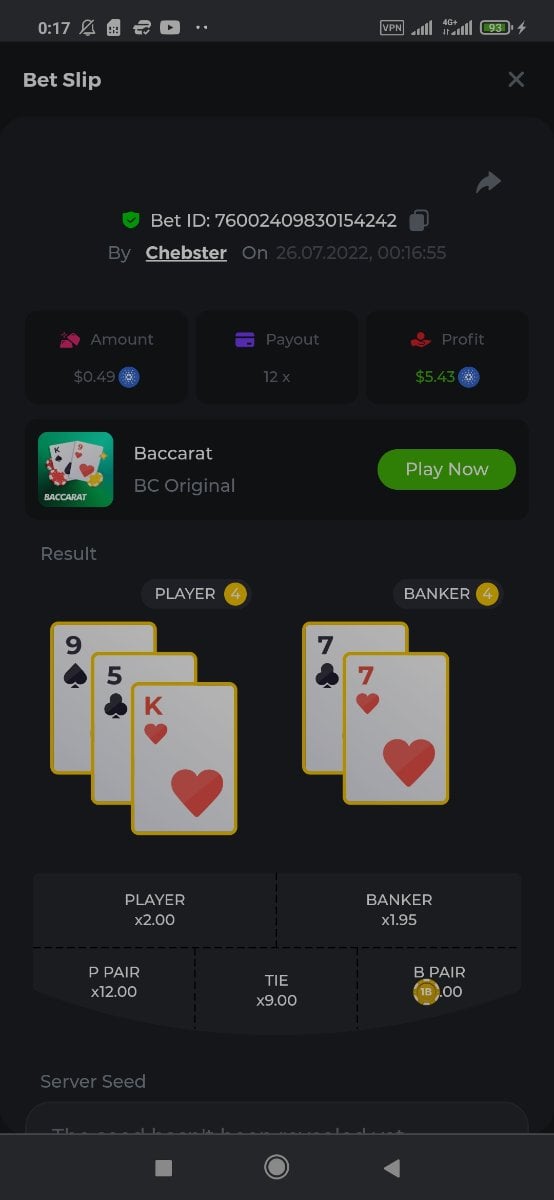Tap the King of hearts player card
The image size is (554, 1200).
pyautogui.click(x=185, y=758)
